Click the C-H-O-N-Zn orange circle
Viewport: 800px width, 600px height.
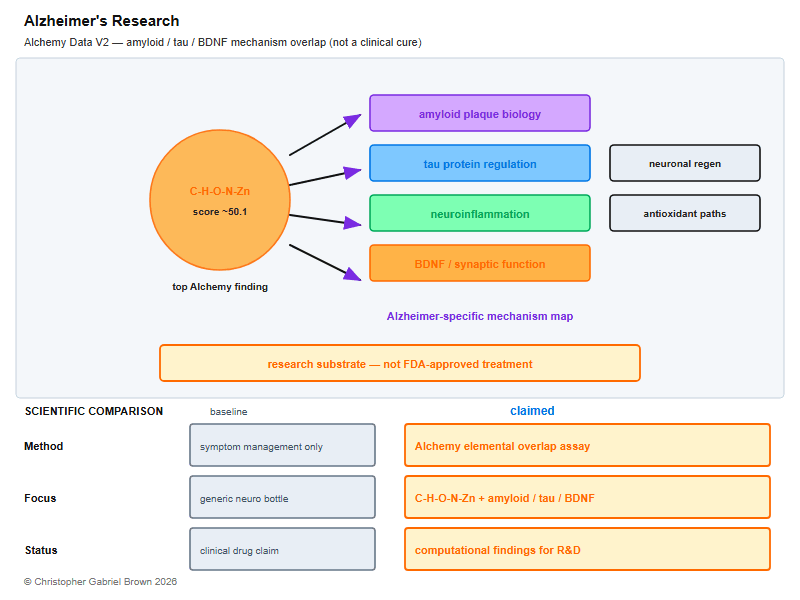[x=220, y=200]
